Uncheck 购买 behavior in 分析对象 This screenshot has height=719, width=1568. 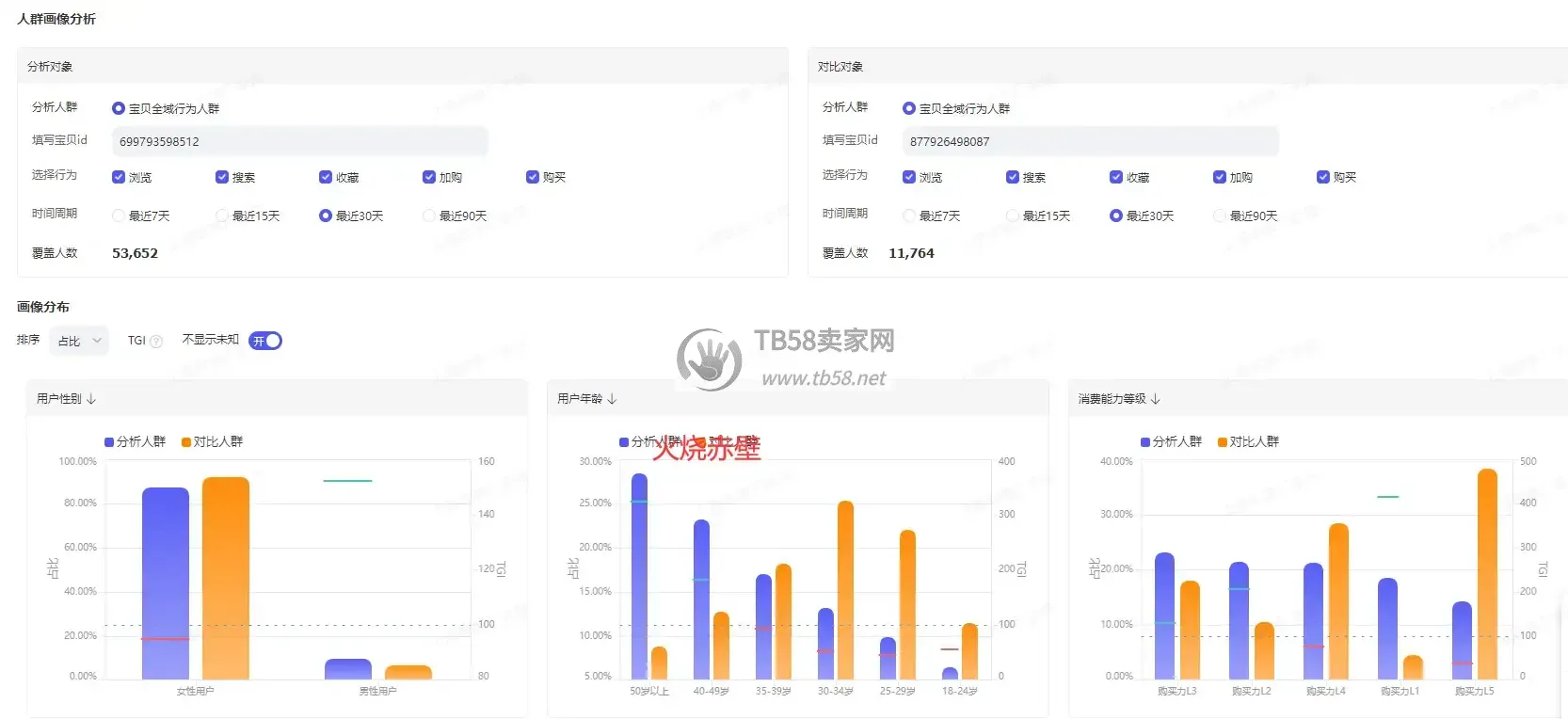533,177
